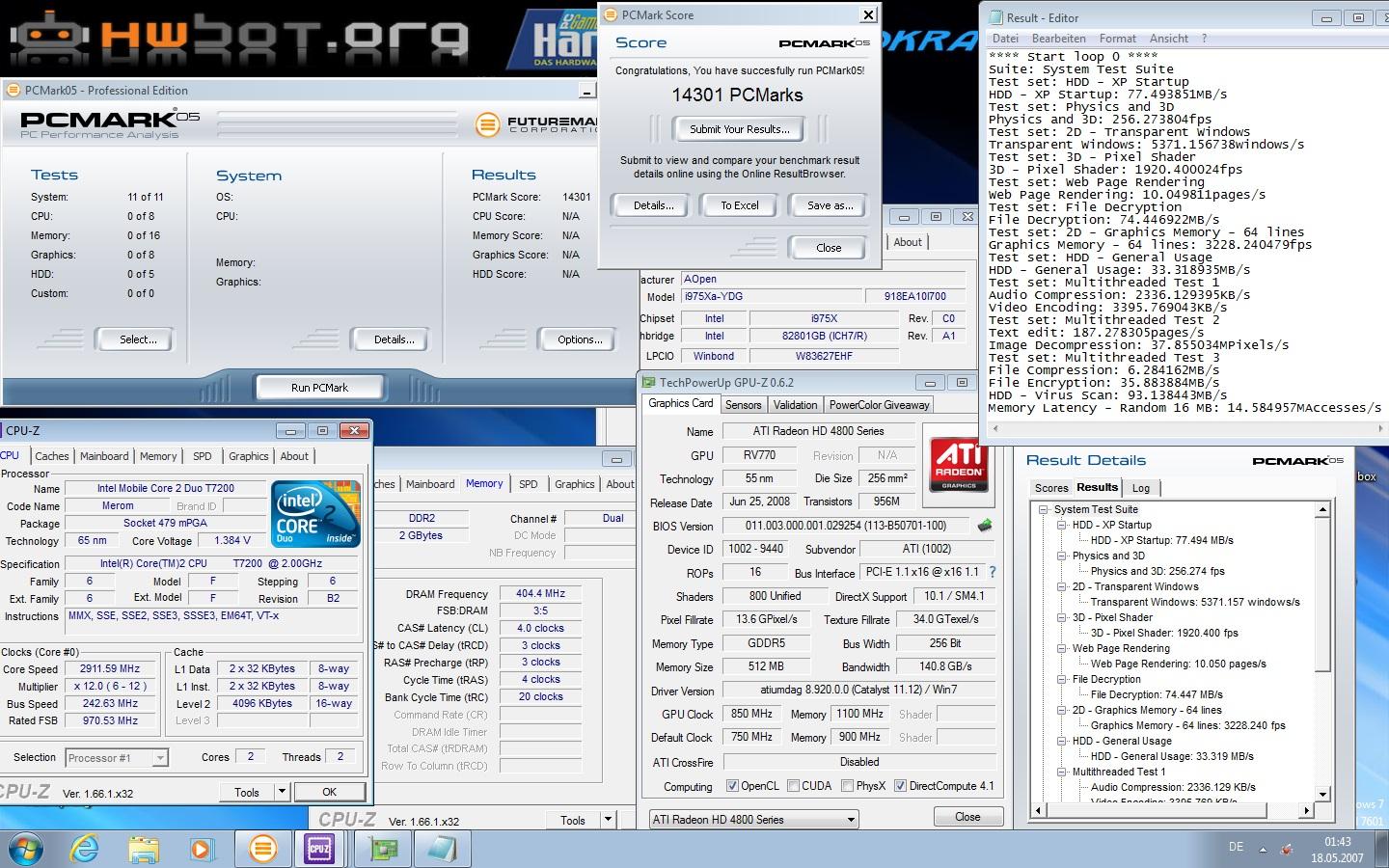Open Log tab in Result Details
Image resolution: width=1389 pixels, height=868 pixels.
point(1140,488)
